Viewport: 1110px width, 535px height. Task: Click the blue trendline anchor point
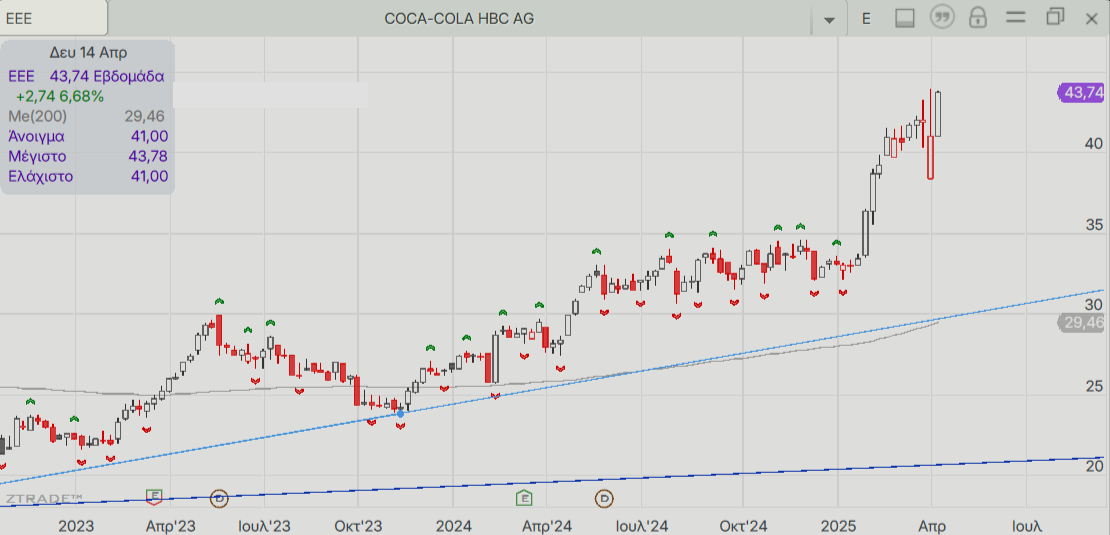click(400, 413)
